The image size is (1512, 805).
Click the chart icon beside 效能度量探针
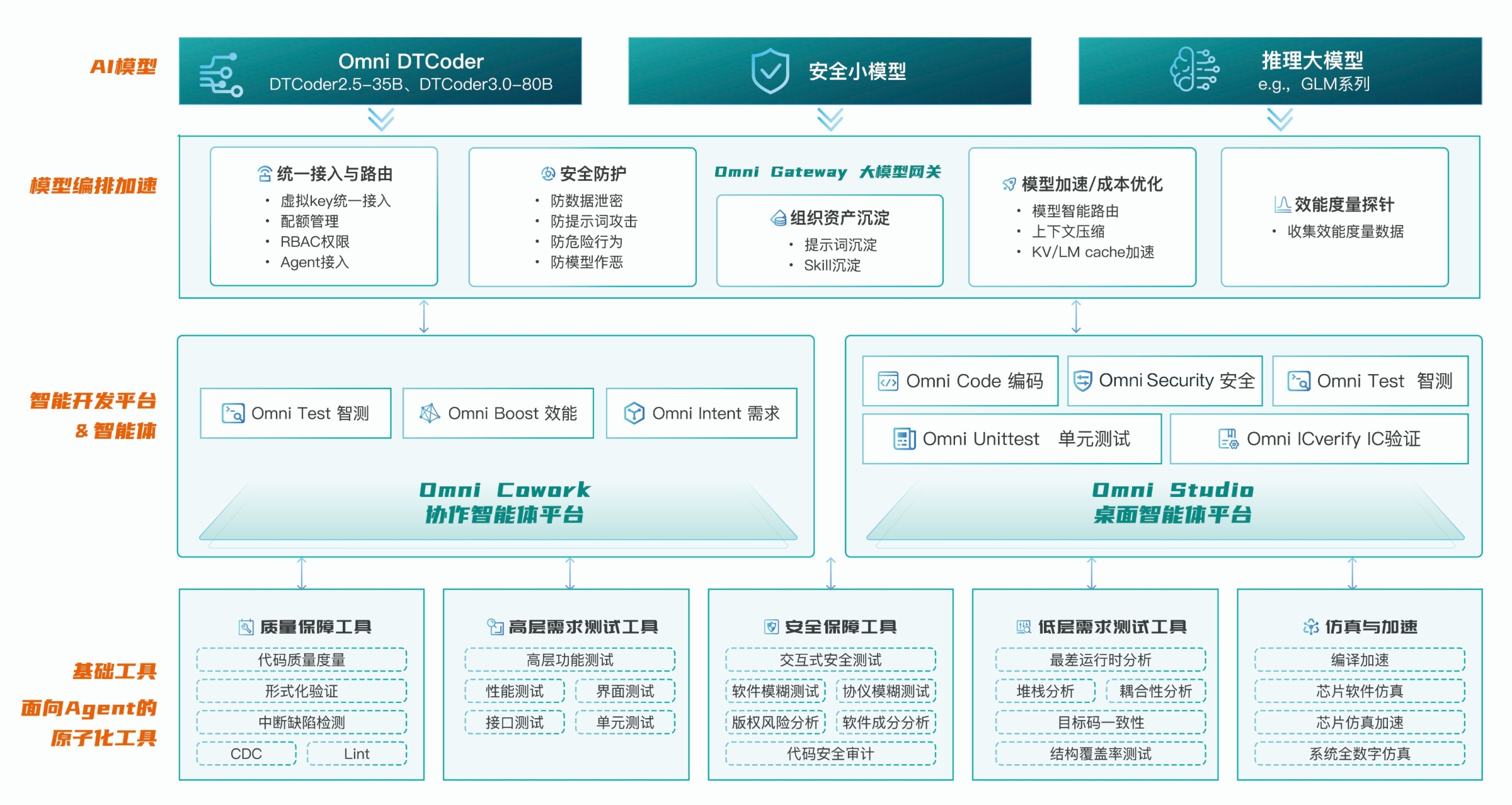click(1283, 204)
